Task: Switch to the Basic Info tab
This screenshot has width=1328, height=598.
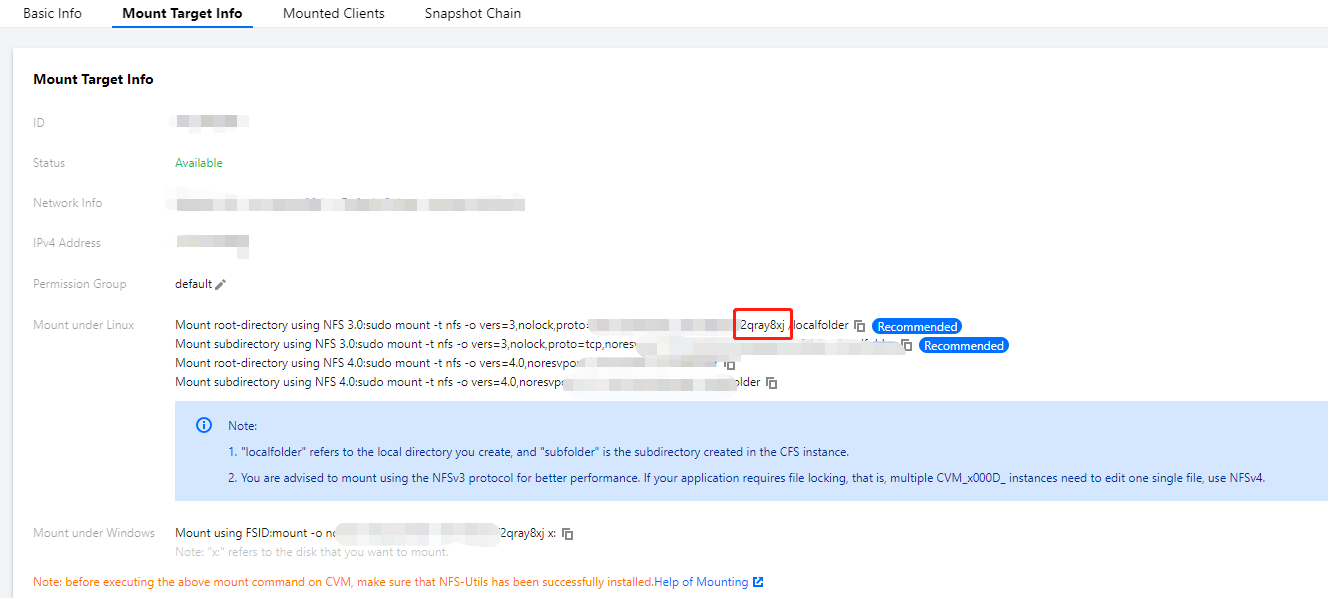Action: (x=52, y=14)
